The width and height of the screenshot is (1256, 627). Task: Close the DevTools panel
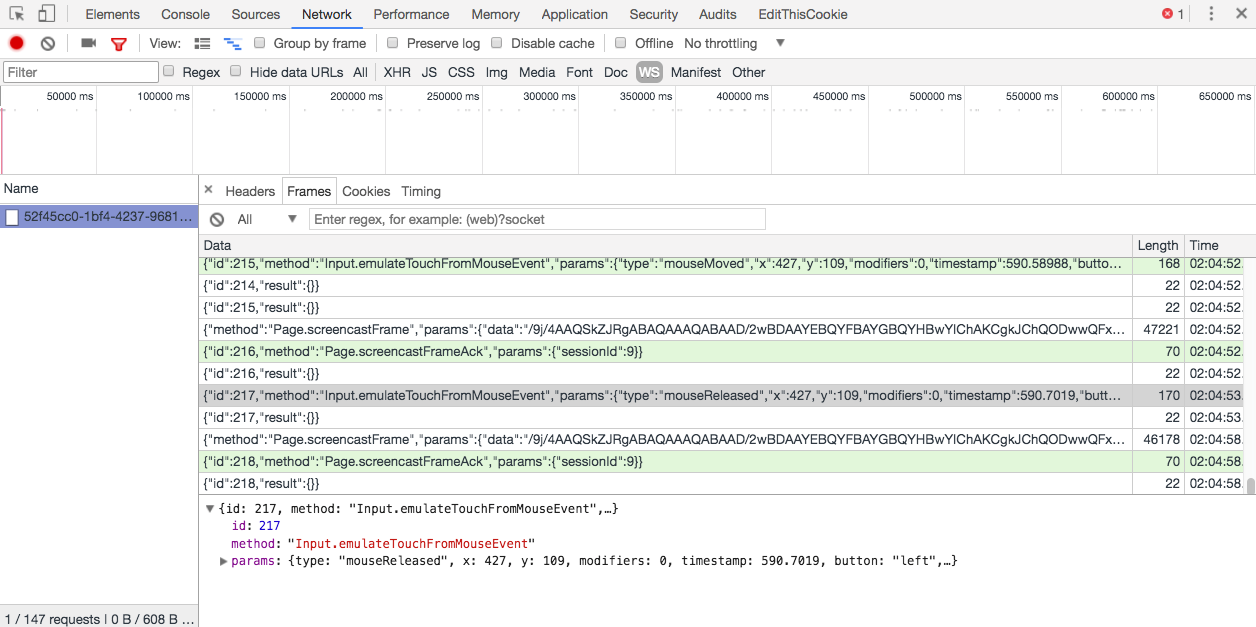click(x=1240, y=14)
